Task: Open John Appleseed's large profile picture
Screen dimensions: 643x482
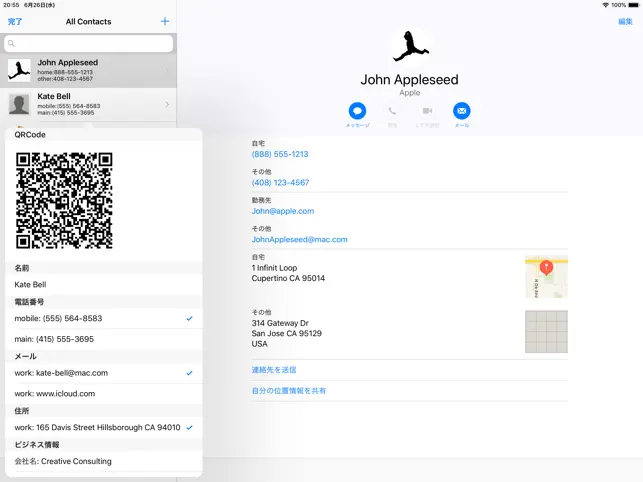Action: 410,46
